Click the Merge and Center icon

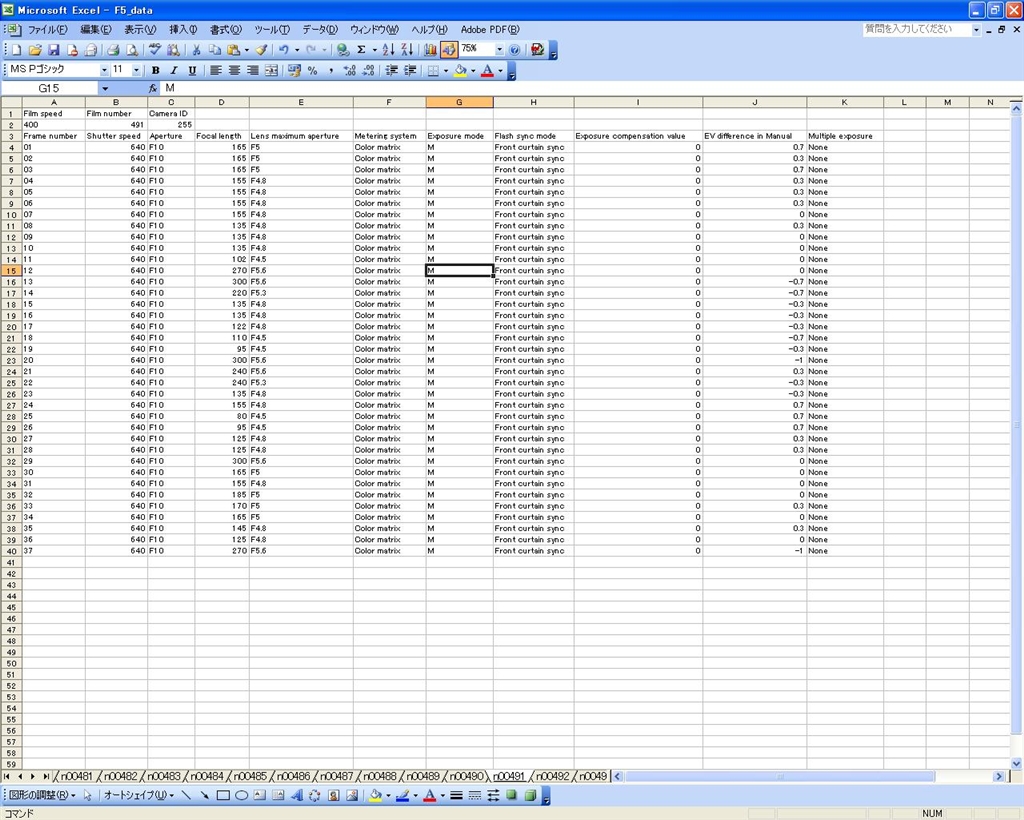271,71
